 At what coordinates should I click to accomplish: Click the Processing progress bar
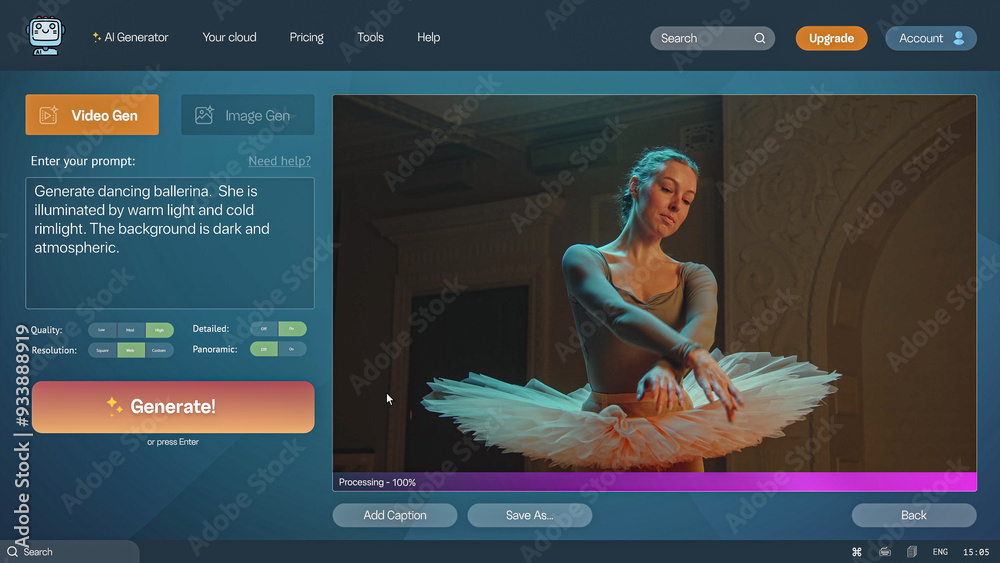654,482
